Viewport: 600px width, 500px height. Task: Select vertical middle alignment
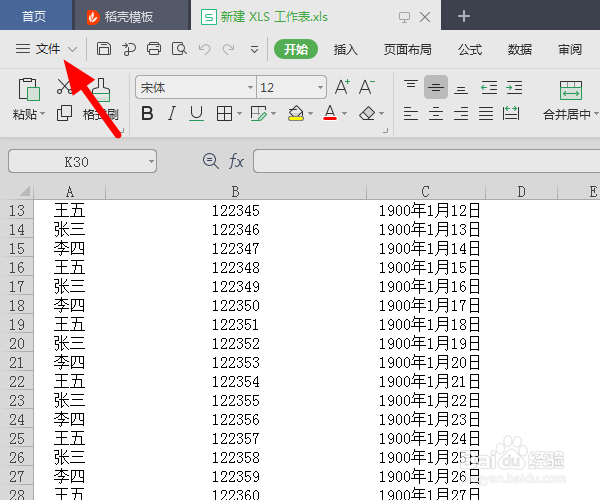(436, 88)
